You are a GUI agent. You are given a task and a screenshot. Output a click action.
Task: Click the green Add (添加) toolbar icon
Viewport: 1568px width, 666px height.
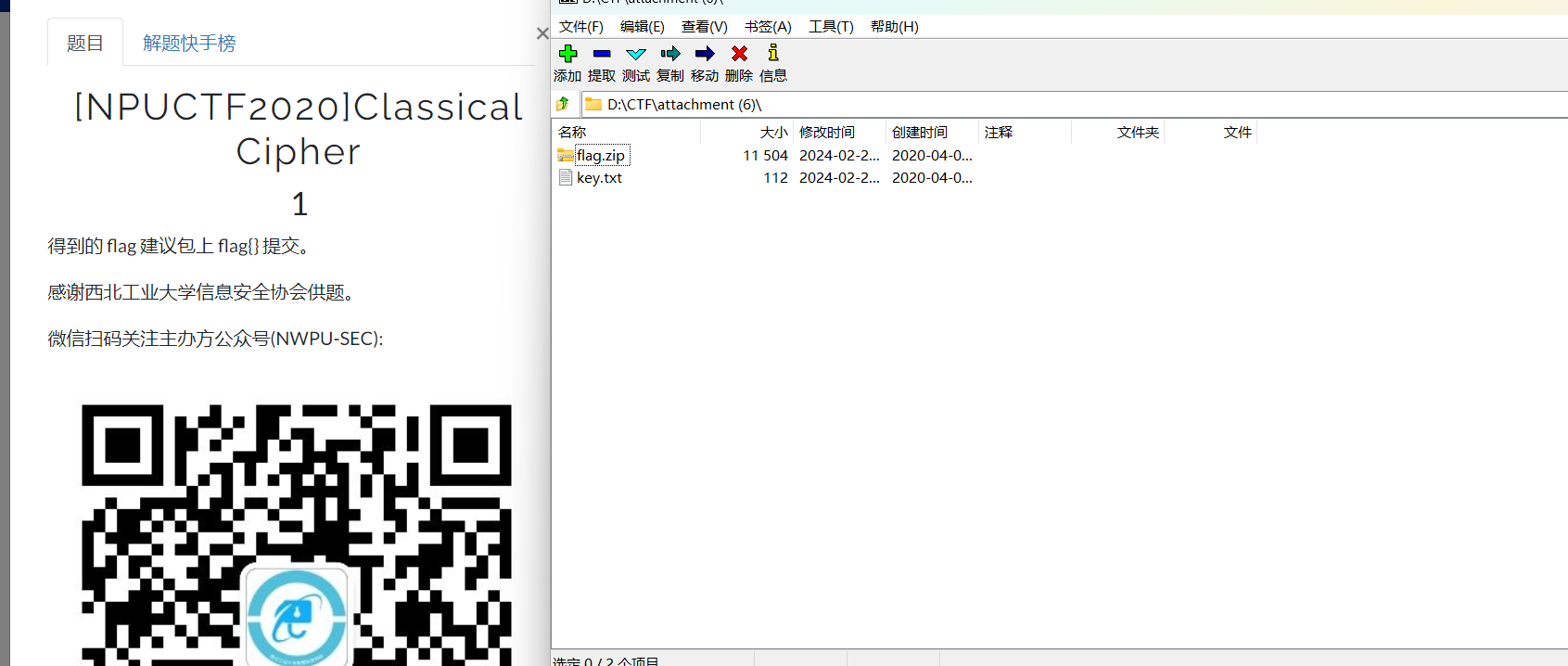coord(568,54)
